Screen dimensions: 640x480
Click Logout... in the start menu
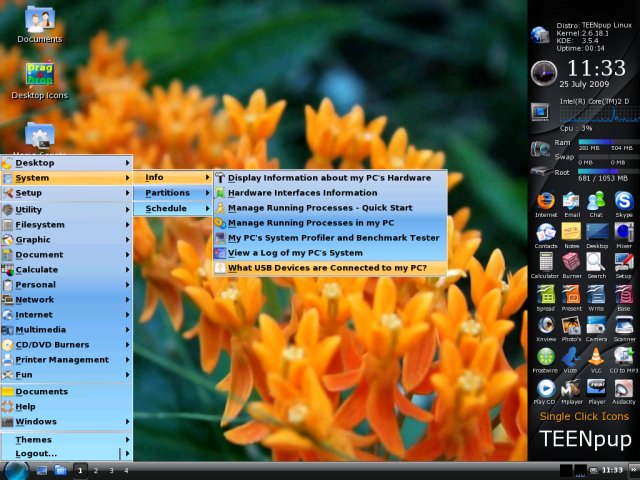(x=36, y=453)
